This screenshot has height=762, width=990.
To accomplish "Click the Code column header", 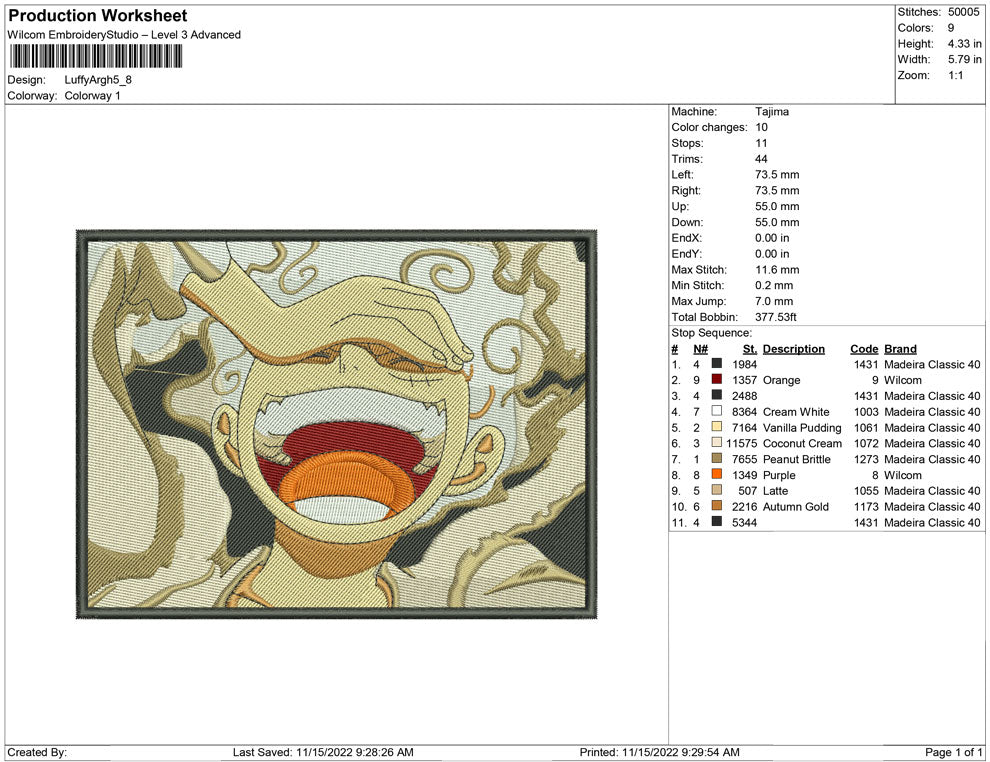I will click(864, 348).
